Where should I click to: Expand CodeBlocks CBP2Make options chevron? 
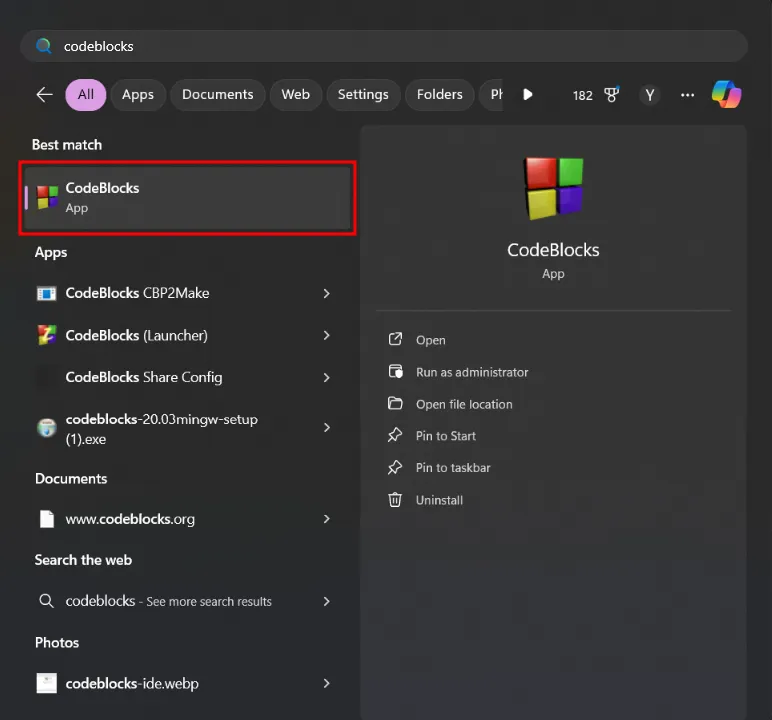326,294
